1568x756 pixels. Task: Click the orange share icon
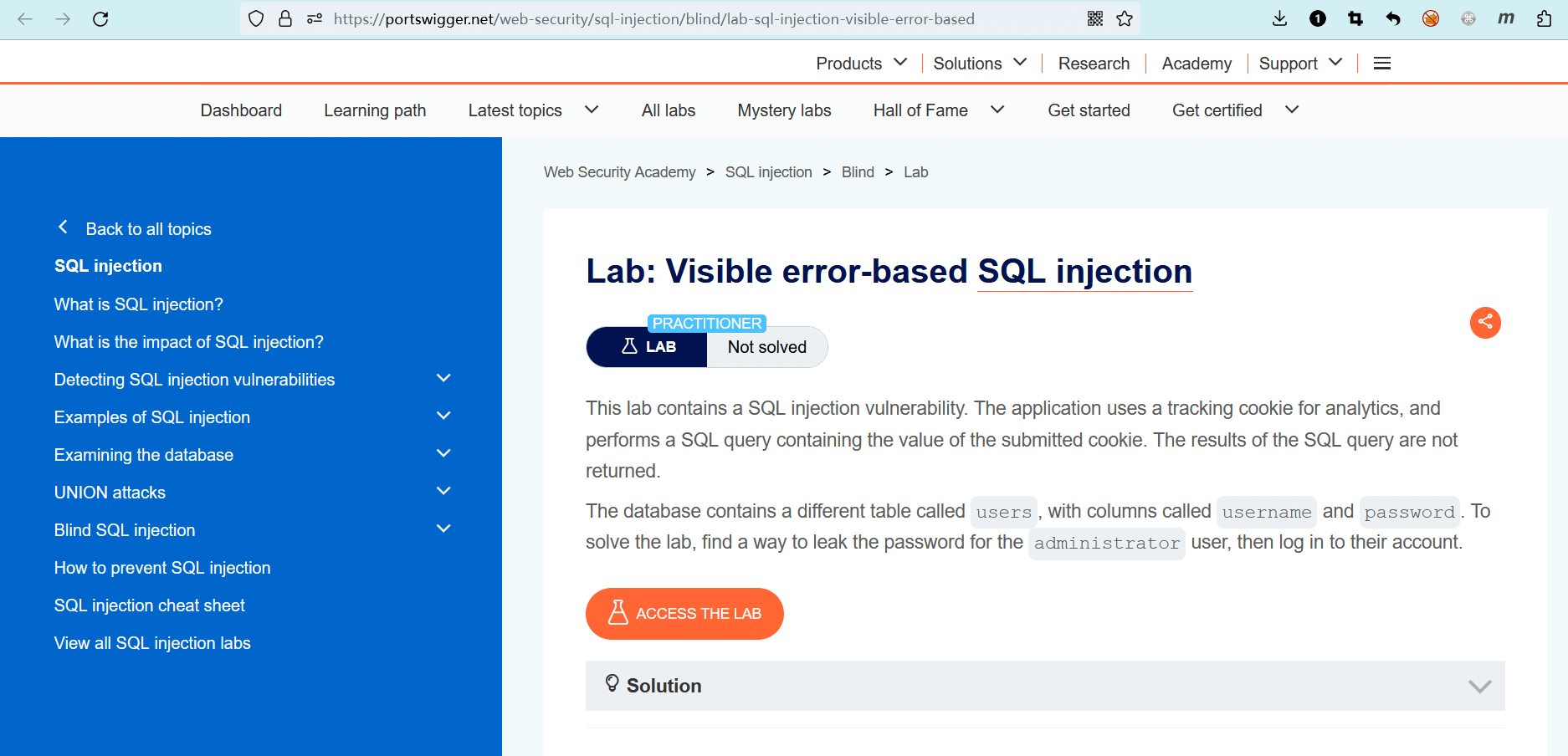click(1485, 322)
